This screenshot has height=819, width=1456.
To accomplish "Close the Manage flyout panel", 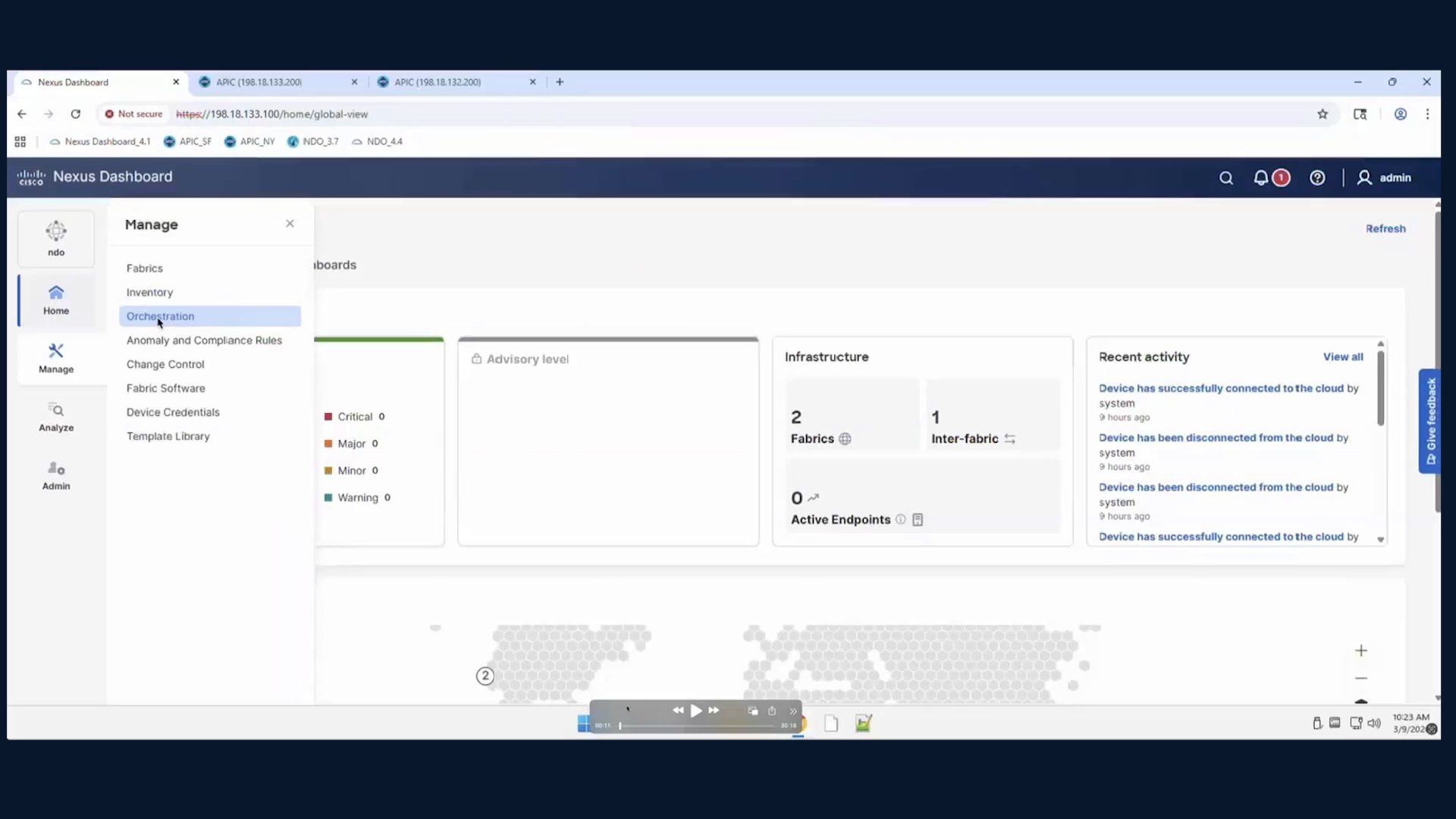I will [x=290, y=224].
